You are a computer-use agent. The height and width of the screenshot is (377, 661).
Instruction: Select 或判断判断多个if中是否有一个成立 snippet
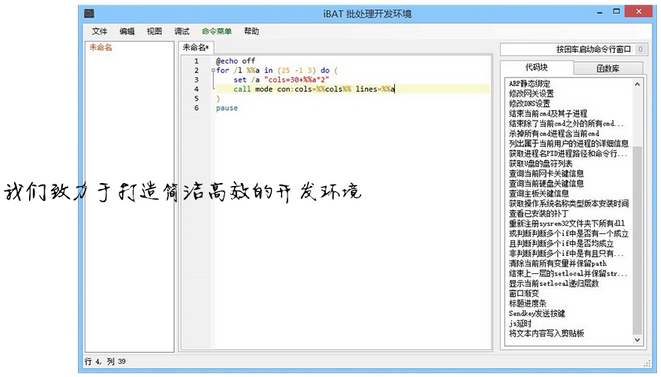(x=569, y=233)
